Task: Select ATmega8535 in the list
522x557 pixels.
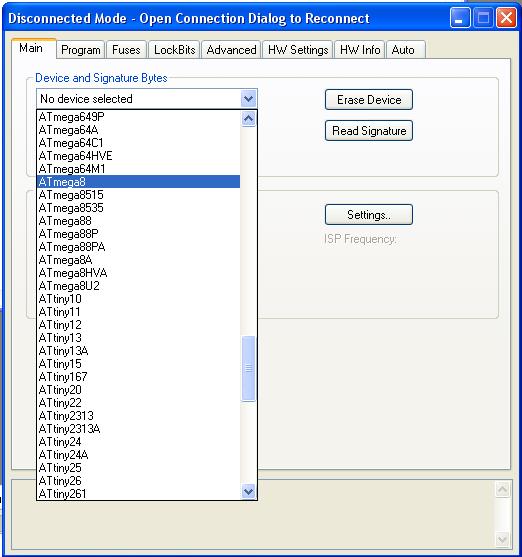Action: coord(139,208)
